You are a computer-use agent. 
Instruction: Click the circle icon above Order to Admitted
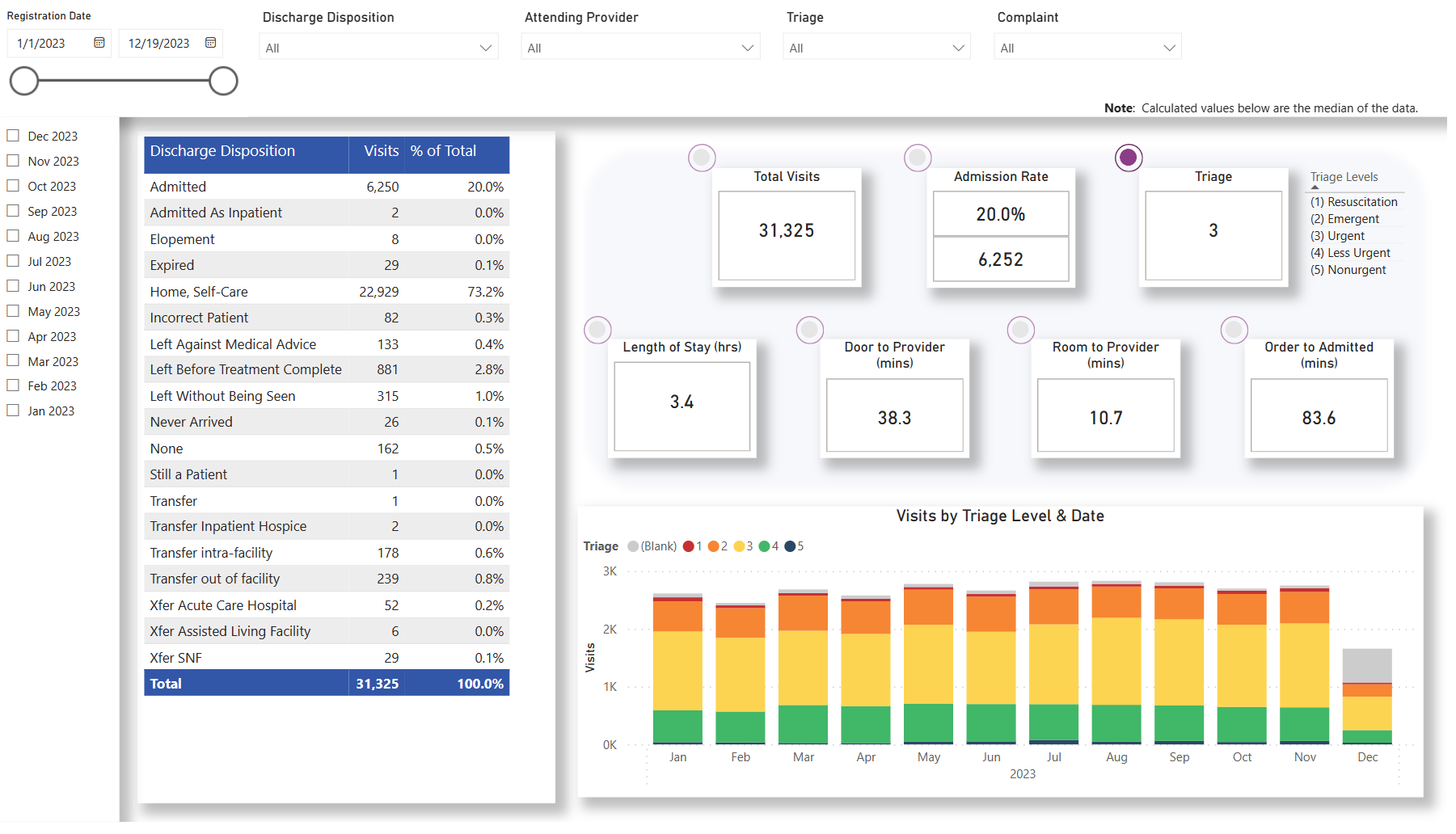pyautogui.click(x=1234, y=329)
